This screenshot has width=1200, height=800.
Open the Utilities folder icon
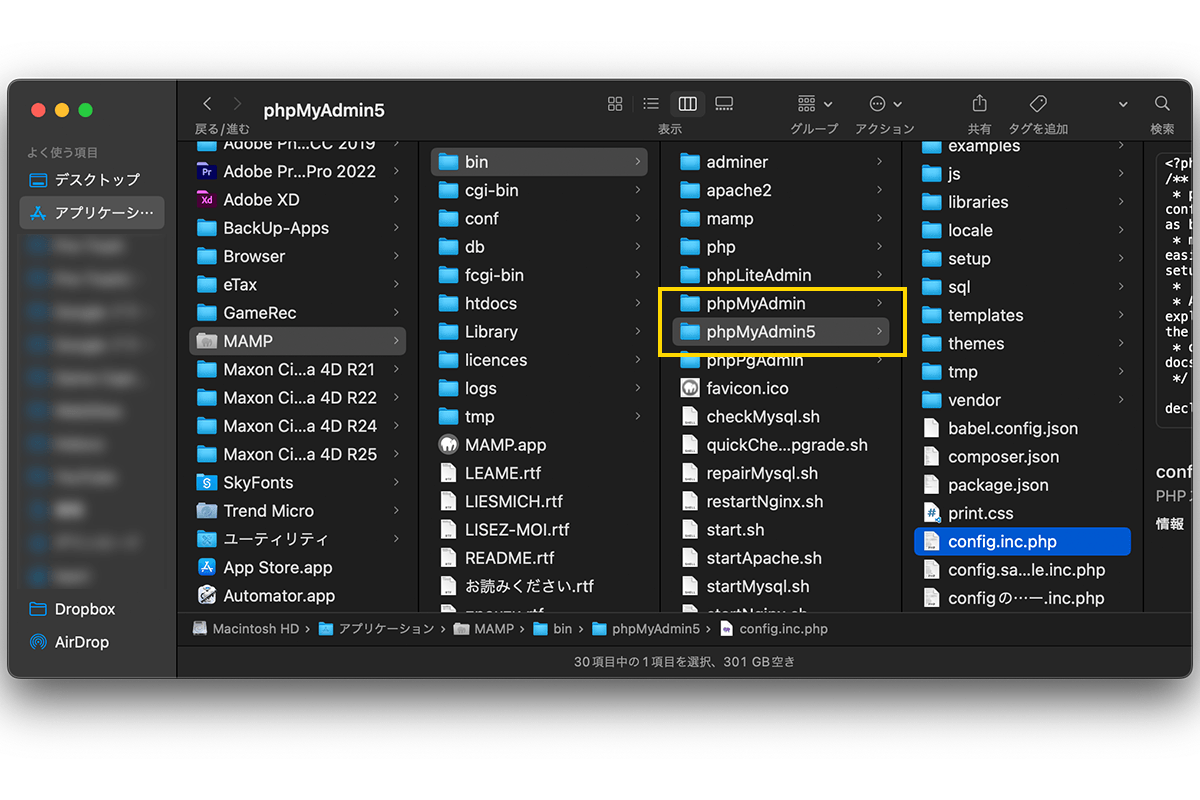point(207,539)
